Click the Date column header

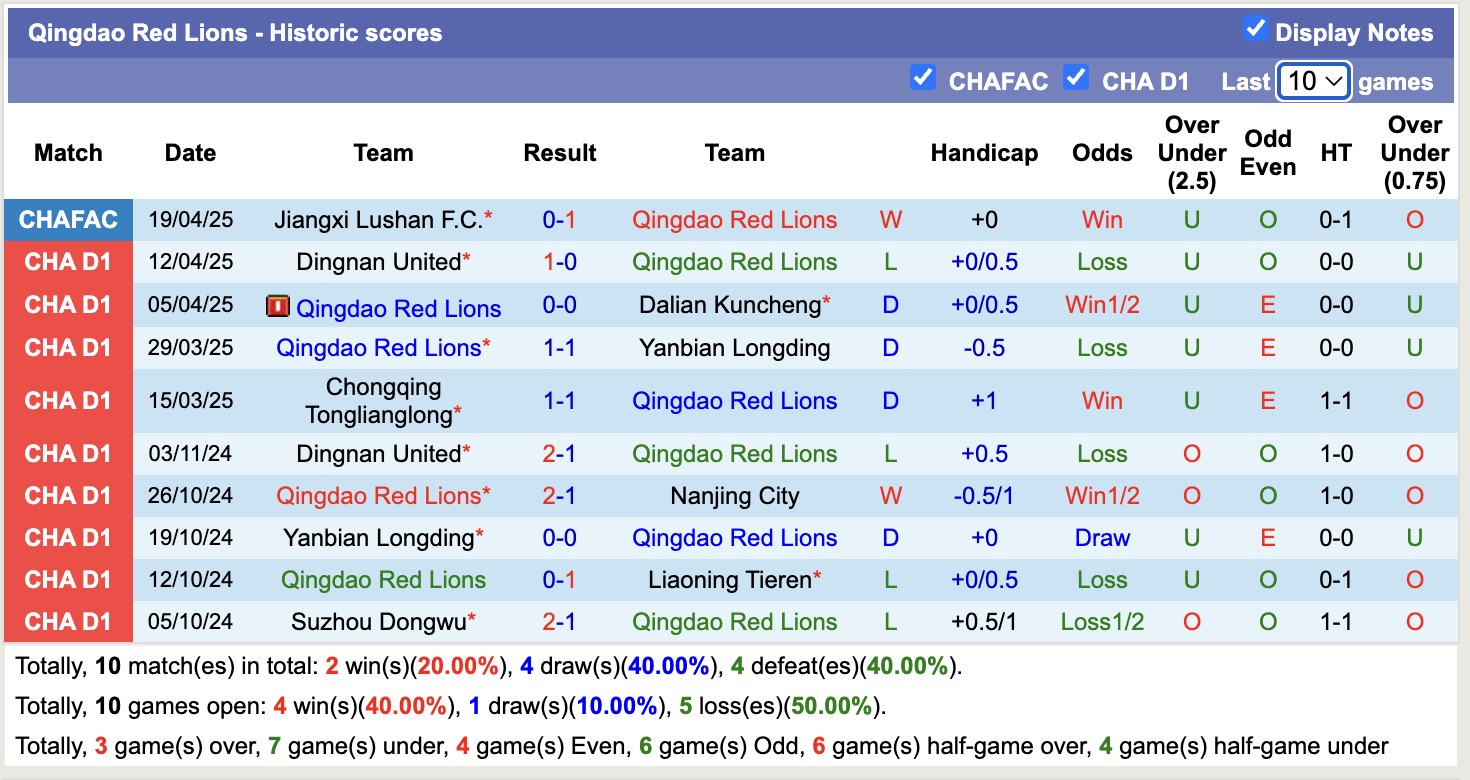click(190, 153)
